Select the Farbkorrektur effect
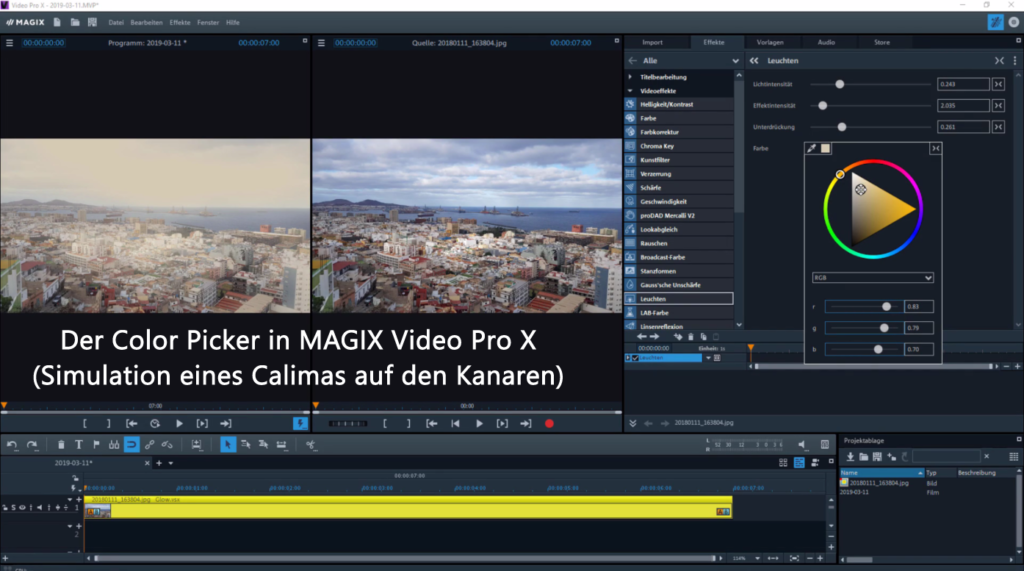This screenshot has height=571, width=1024. 679,132
